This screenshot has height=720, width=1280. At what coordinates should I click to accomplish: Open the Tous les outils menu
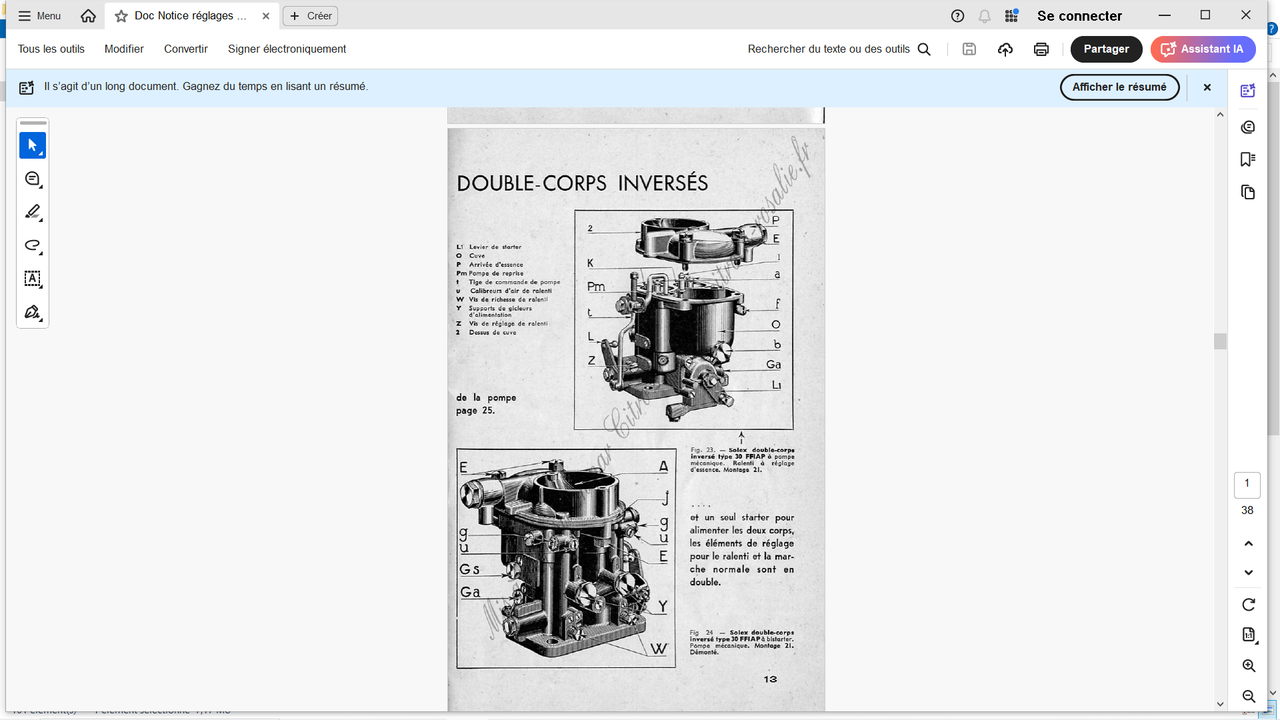[x=51, y=49]
